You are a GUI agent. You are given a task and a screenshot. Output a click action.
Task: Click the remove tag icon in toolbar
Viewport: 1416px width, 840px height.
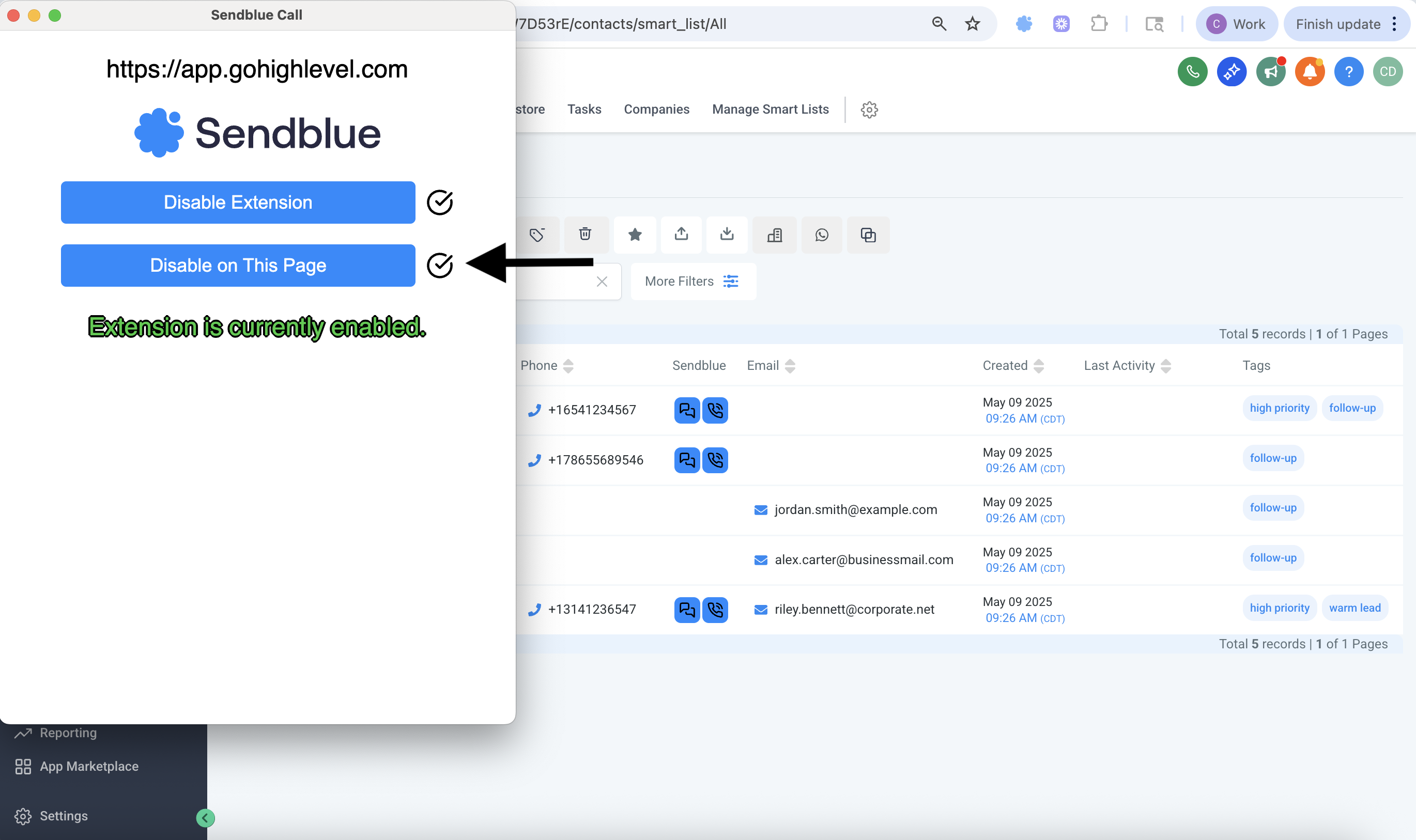[x=537, y=235]
